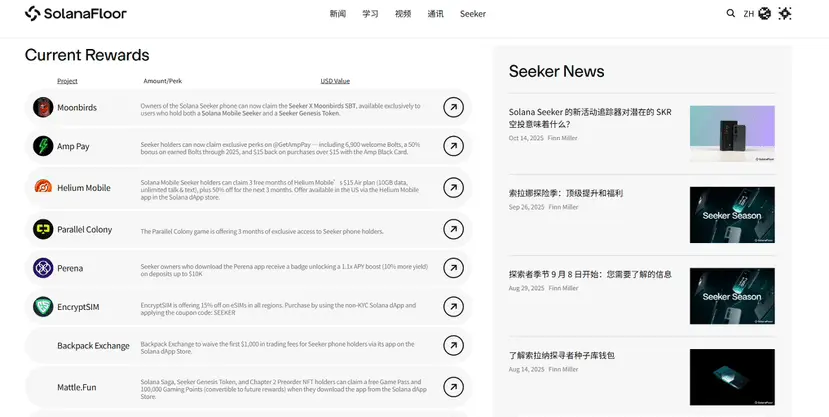
Task: Open the Aug 29 Seeker Season thumbnail
Action: click(x=732, y=296)
